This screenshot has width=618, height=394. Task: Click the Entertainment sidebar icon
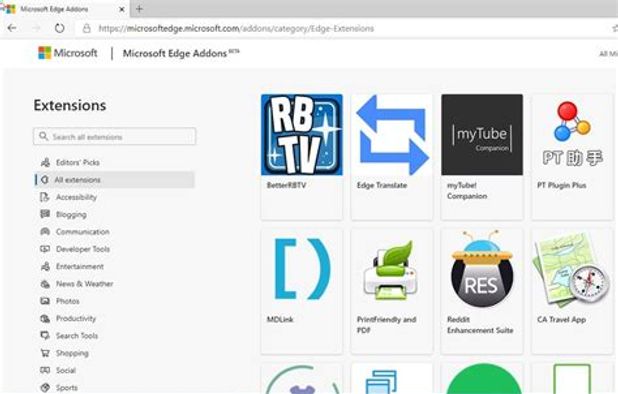click(45, 266)
